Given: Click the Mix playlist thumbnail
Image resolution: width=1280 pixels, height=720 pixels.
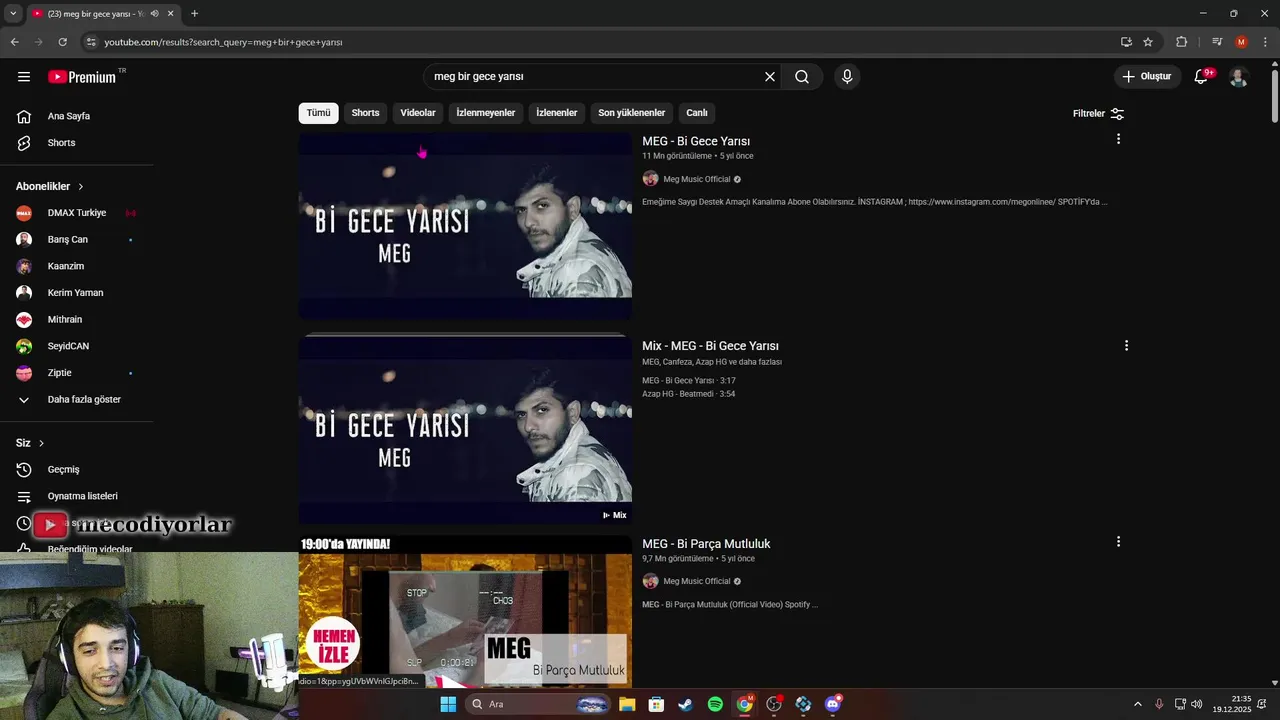Looking at the screenshot, I should [465, 430].
